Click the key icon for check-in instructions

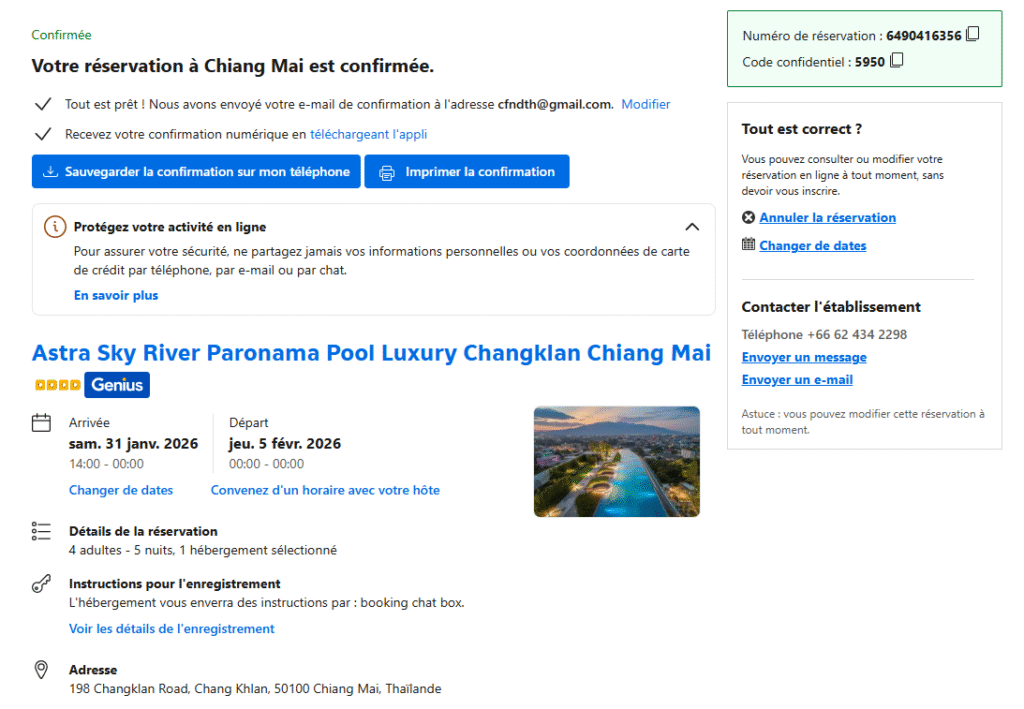(41, 584)
